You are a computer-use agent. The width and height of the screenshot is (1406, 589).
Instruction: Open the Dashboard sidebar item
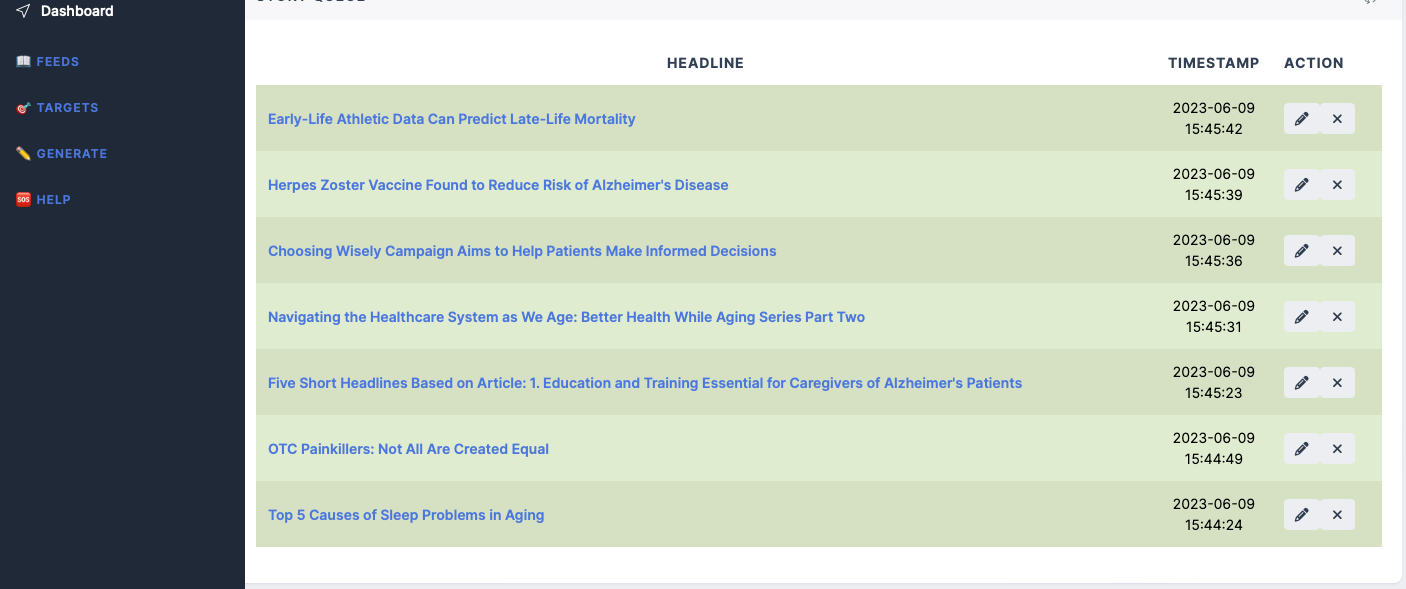pos(77,11)
